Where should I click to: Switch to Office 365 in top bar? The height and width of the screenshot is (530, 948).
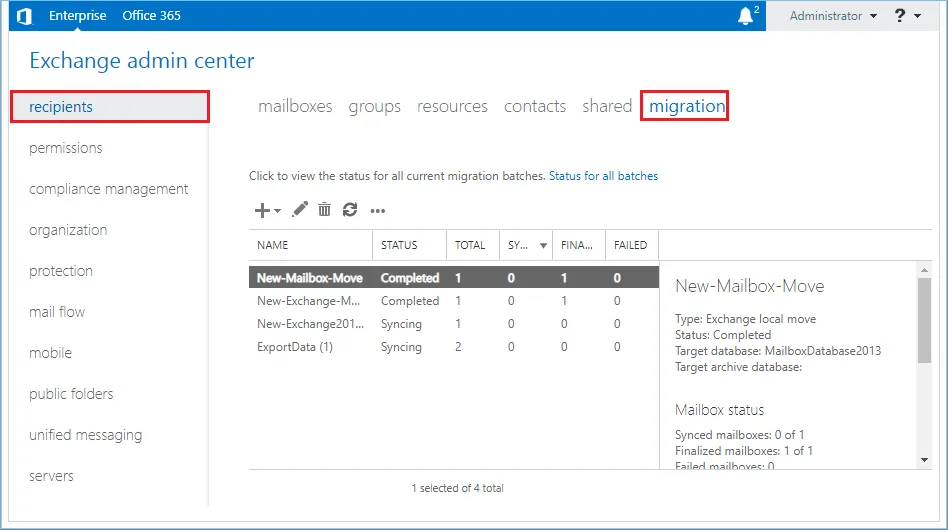(x=152, y=16)
